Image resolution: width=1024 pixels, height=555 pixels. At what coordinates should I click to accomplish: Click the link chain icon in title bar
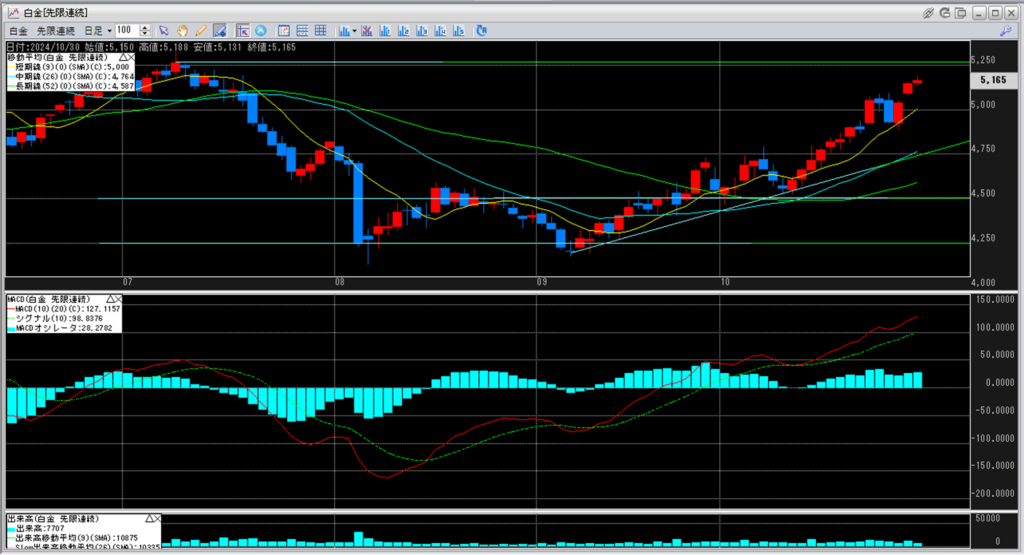pyautogui.click(x=929, y=13)
